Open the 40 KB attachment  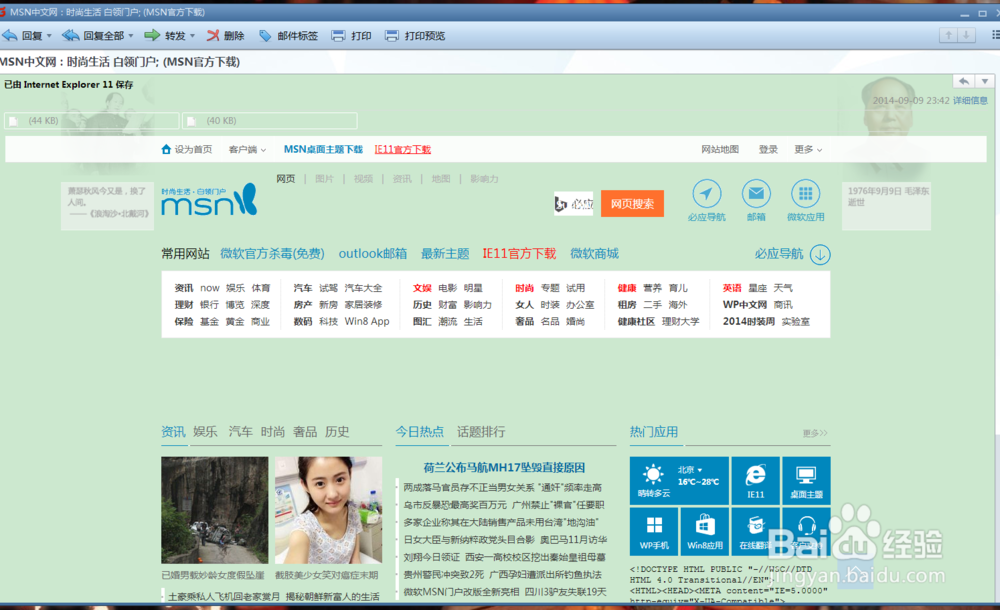[x=270, y=121]
